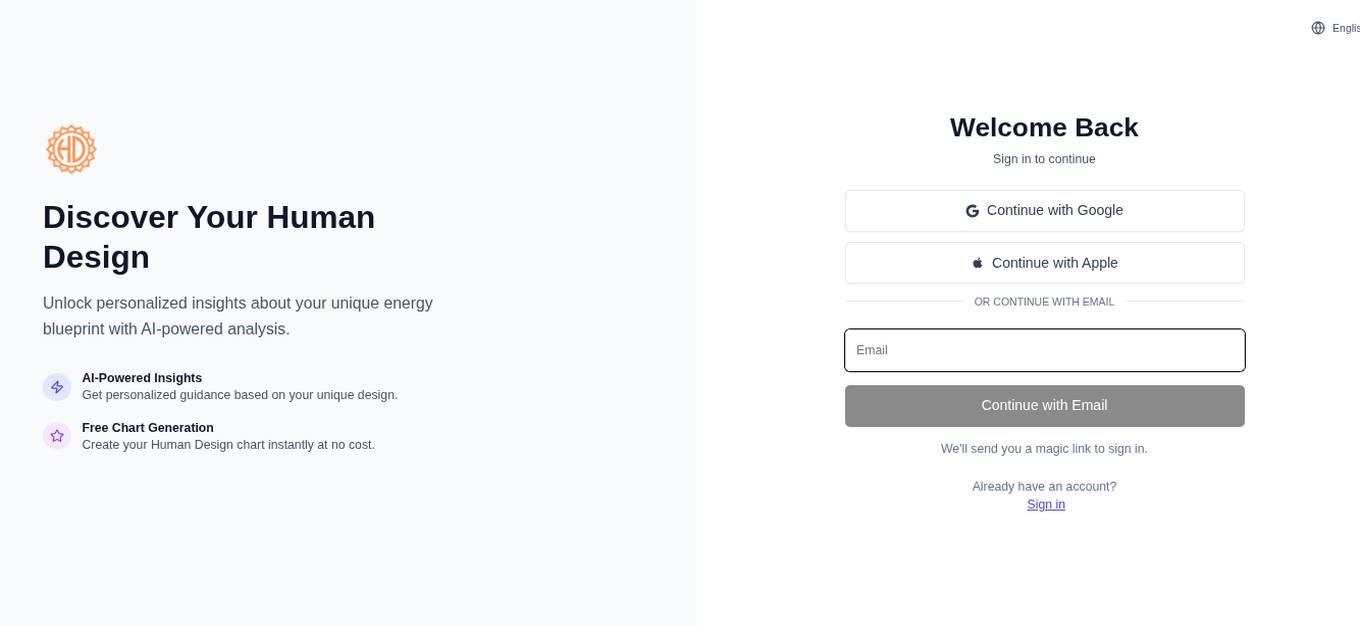Image resolution: width=1360 pixels, height=626 pixels.
Task: Click Continue with Google
Action: [x=1044, y=210]
